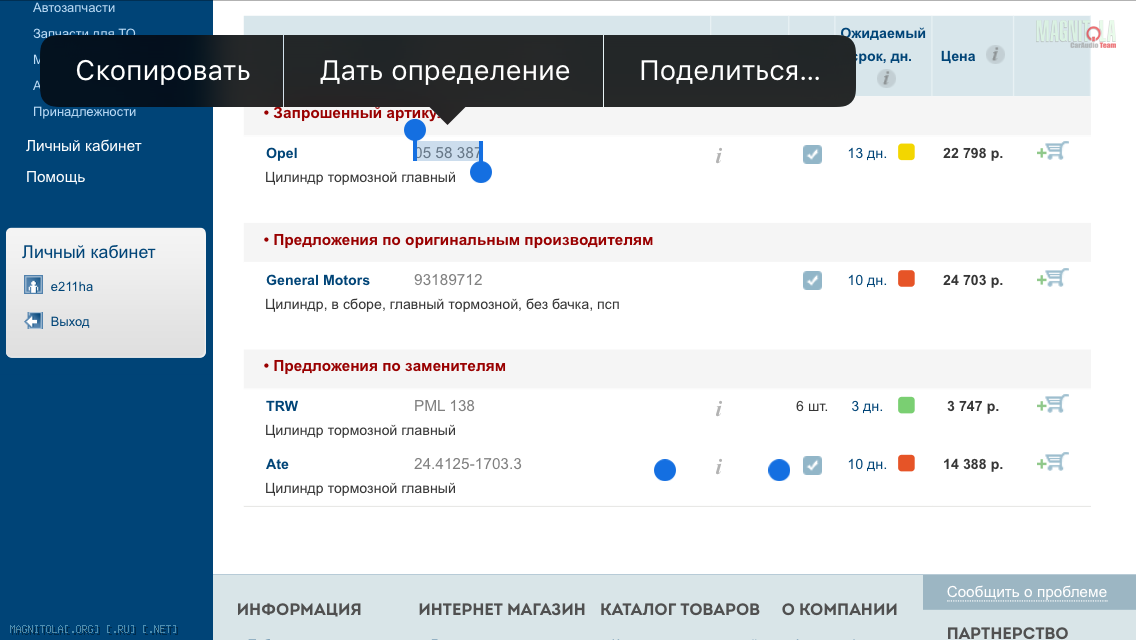
Task: Click the О КОМПАНИИ footer heading
Action: point(839,610)
